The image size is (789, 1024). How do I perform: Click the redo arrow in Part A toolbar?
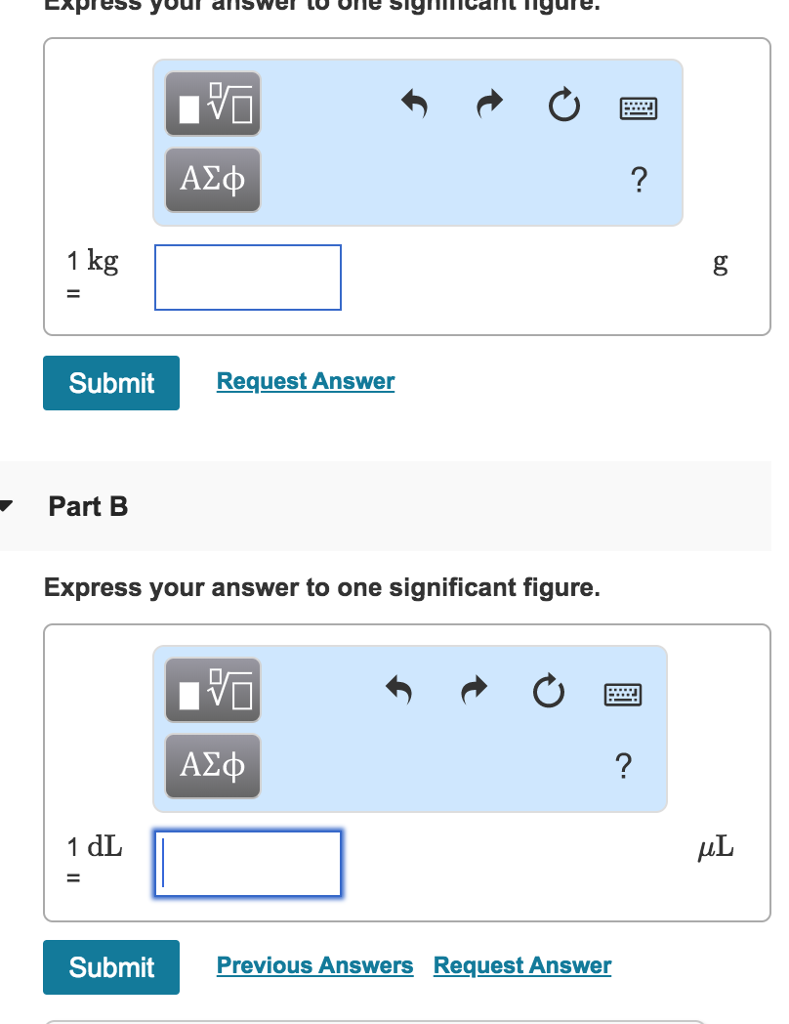(x=488, y=105)
